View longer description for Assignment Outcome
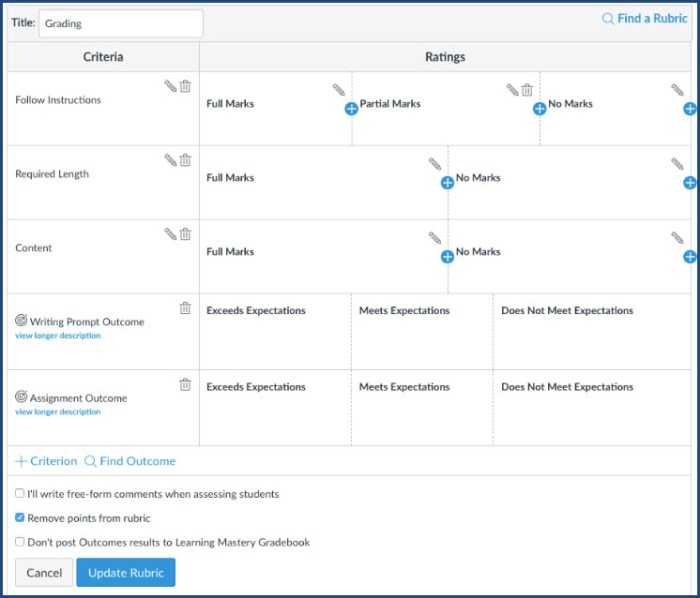 point(58,412)
